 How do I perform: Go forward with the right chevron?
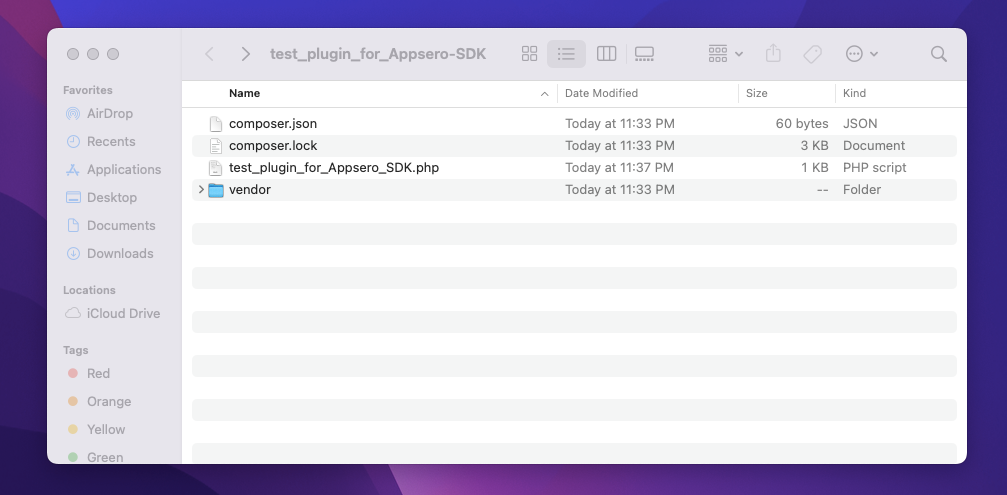tap(245, 54)
